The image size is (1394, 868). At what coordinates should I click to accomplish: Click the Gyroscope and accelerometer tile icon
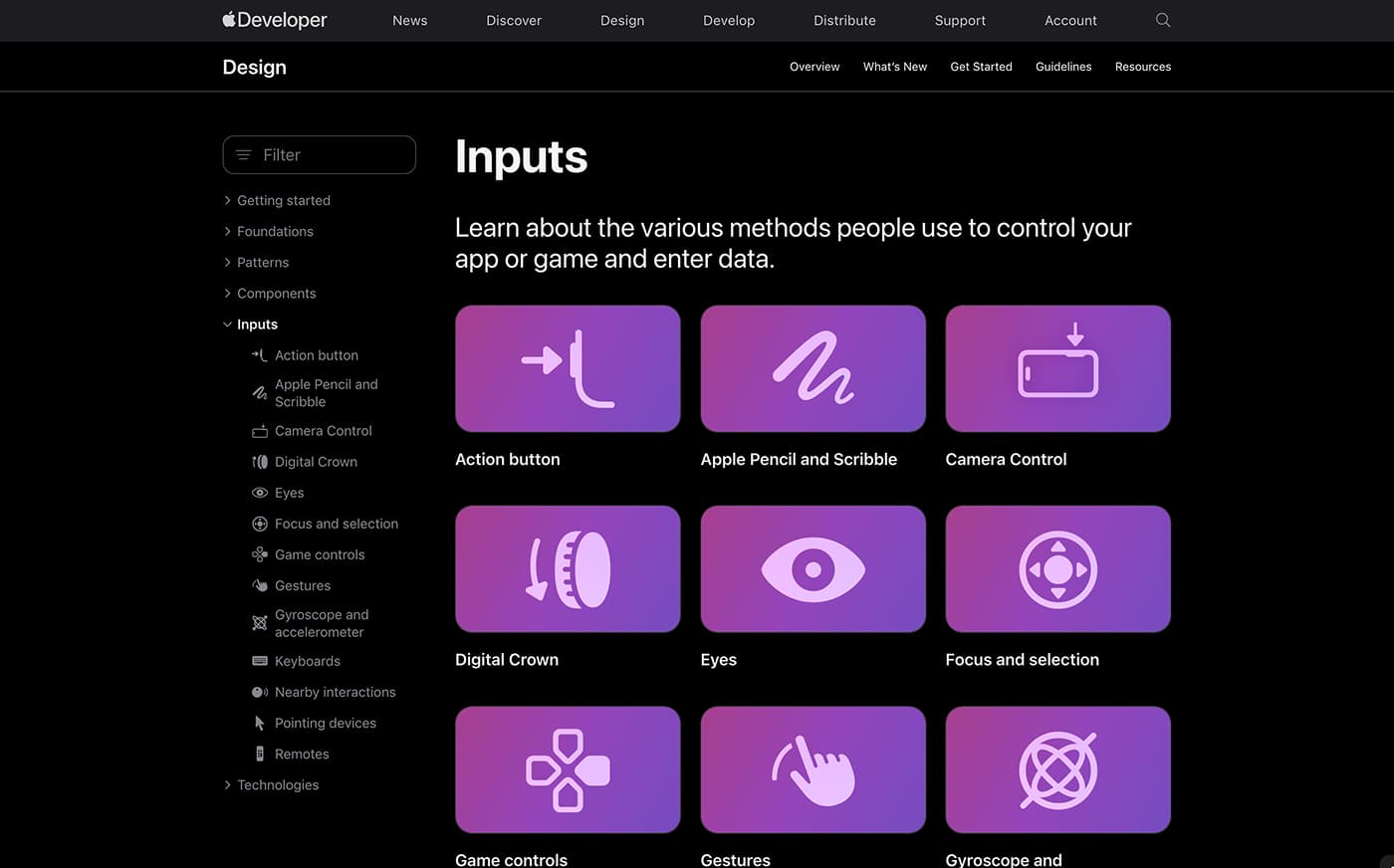pos(1057,768)
